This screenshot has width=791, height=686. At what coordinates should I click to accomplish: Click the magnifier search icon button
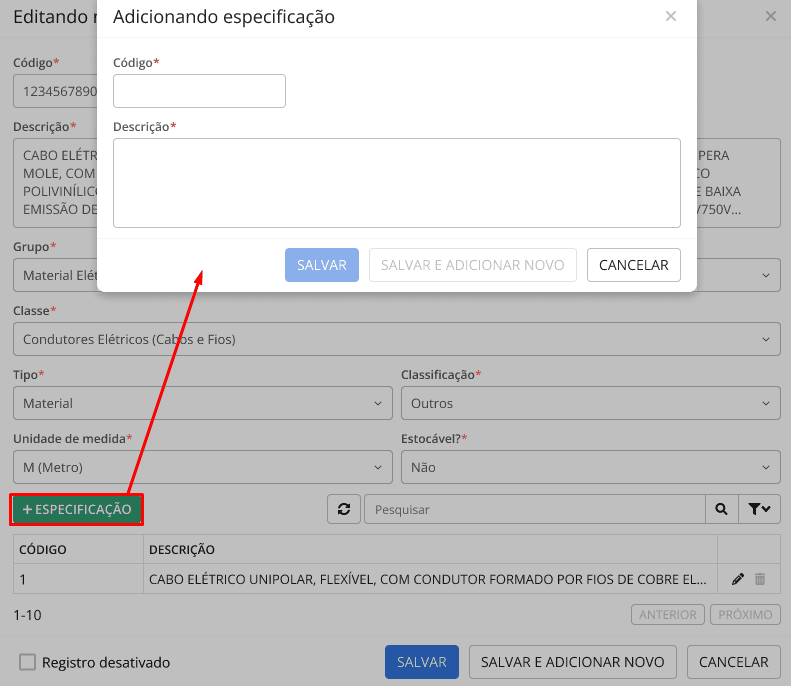tap(721, 509)
